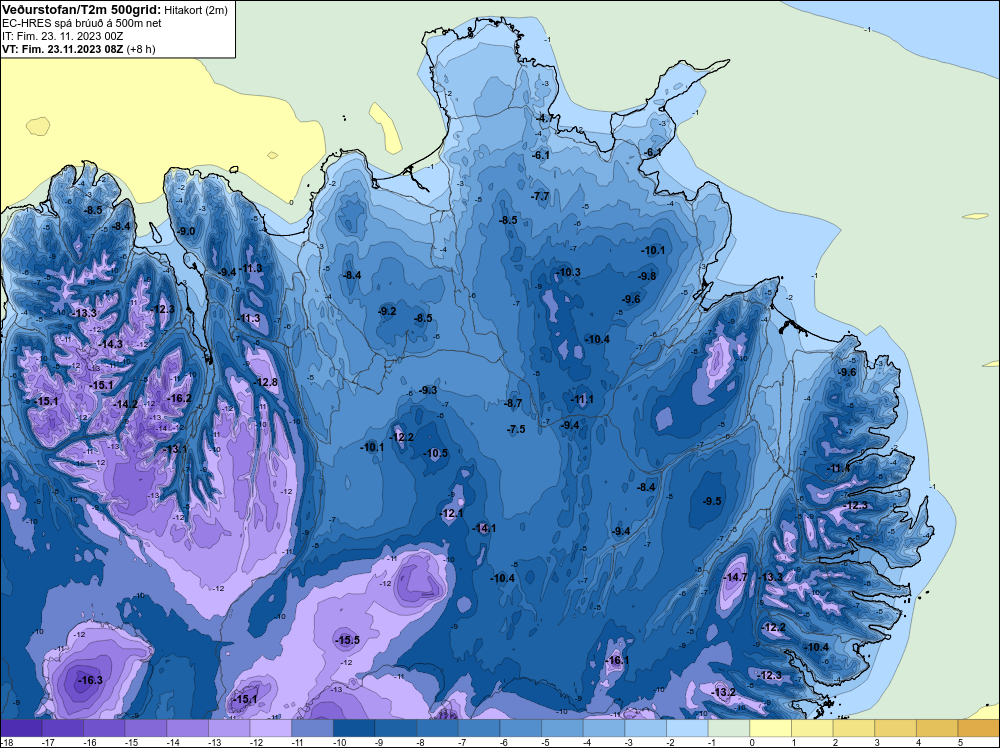The width and height of the screenshot is (1000, 748).
Task: Click the -16.1 temperature label
Action: coord(617,660)
